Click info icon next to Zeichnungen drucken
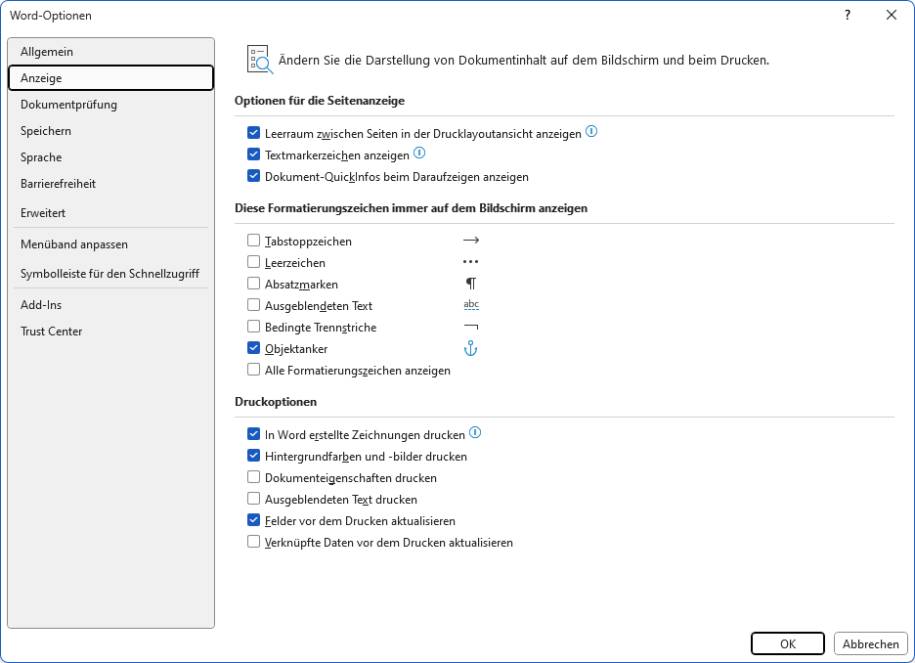This screenshot has height=663, width=915. (x=475, y=432)
